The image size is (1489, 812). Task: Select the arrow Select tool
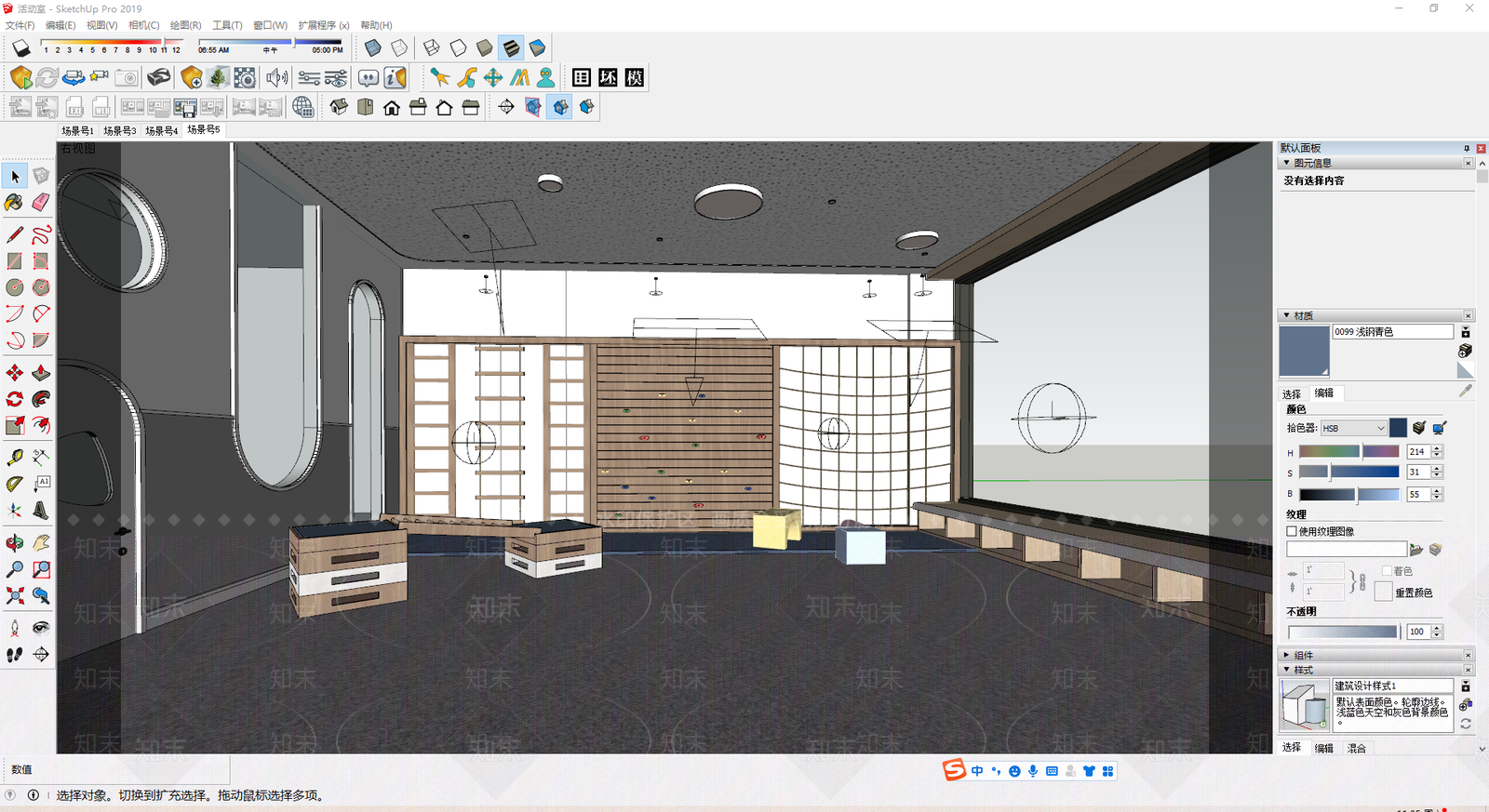[15, 176]
